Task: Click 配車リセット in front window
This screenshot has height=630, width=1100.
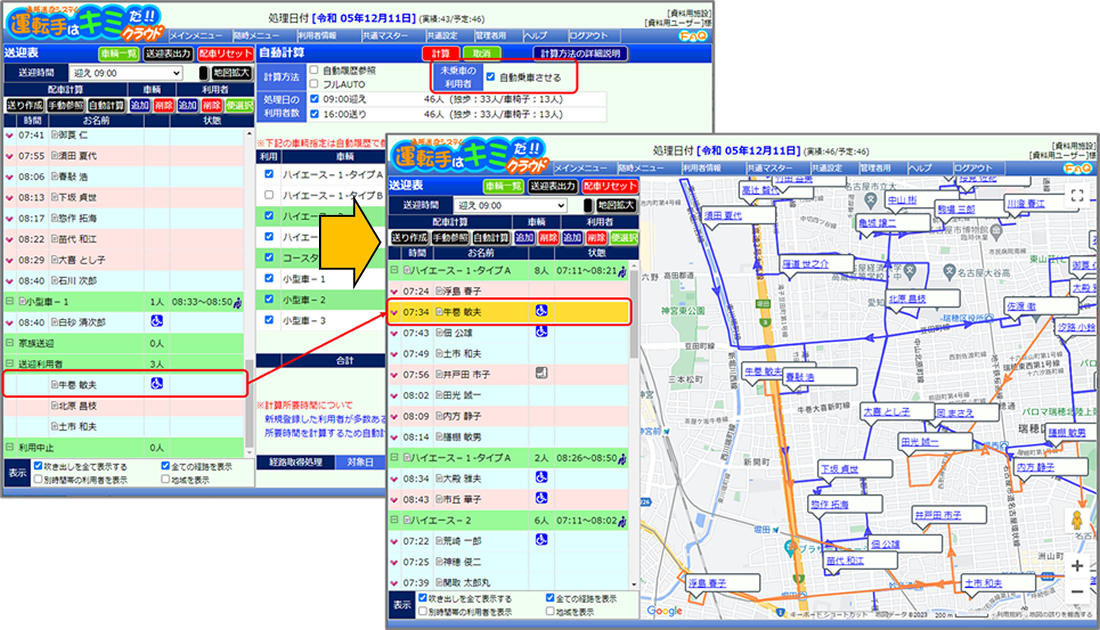Action: pos(610,186)
